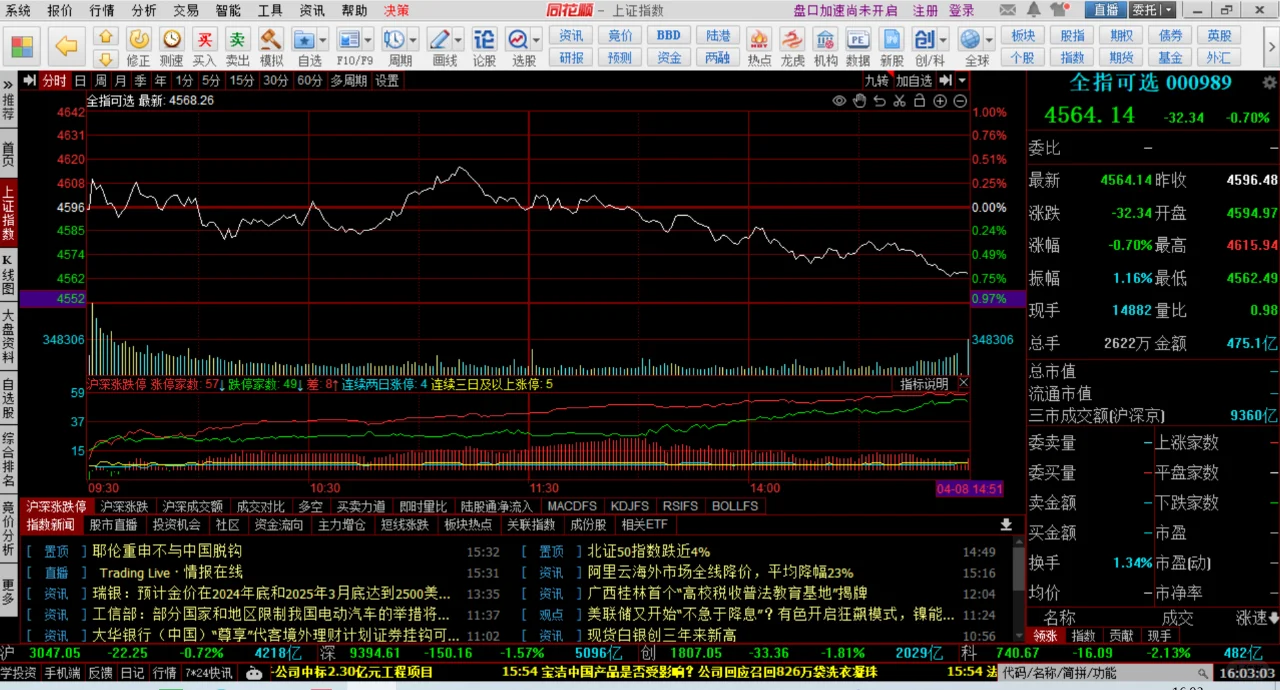
Task: Click the 加自选 button
Action: (914, 81)
